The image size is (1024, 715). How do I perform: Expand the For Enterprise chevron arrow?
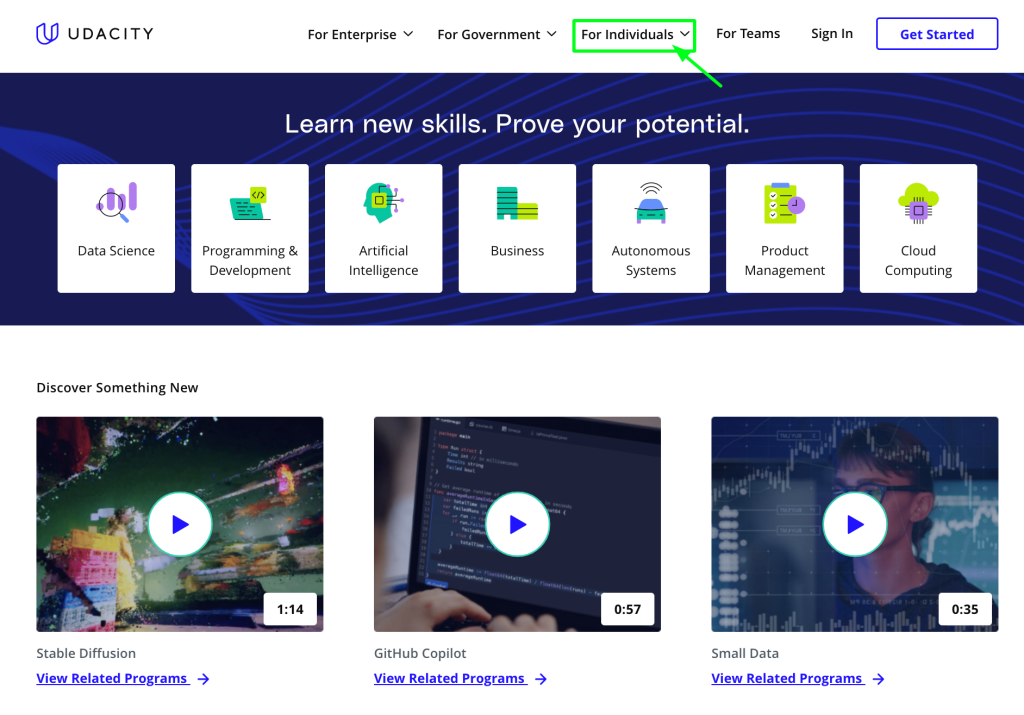408,34
